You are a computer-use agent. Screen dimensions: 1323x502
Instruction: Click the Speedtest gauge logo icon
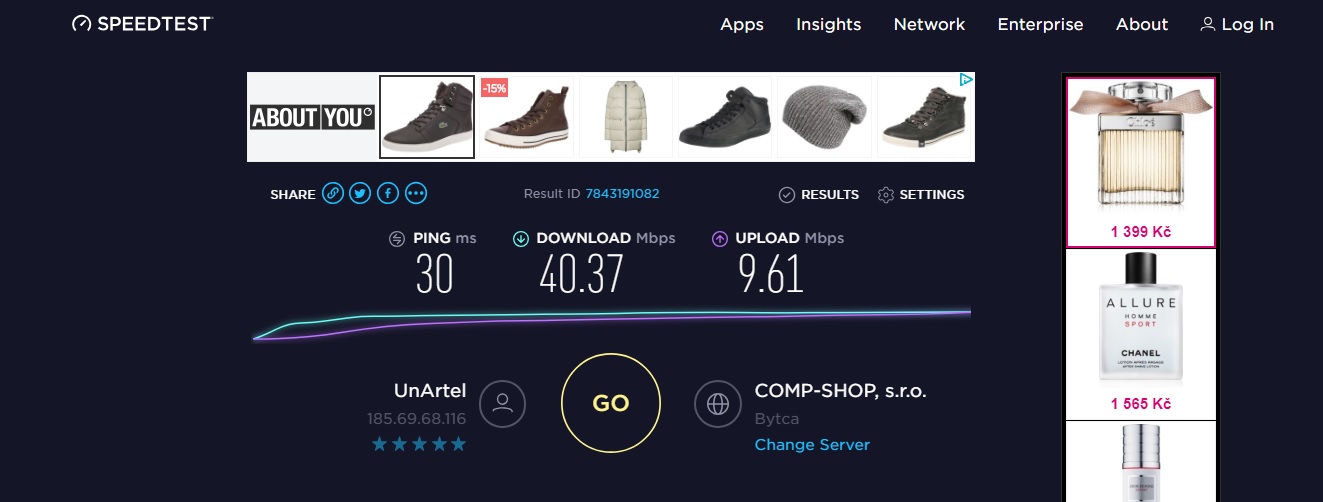pyautogui.click(x=82, y=24)
